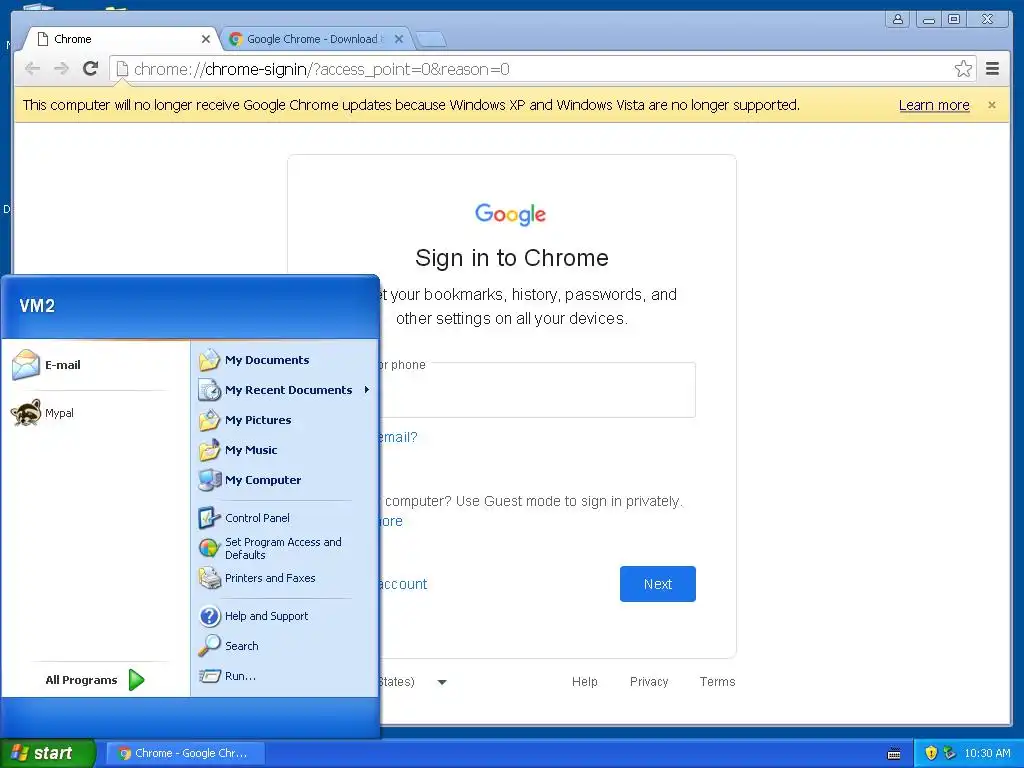Image resolution: width=1024 pixels, height=768 pixels.
Task: Open My Music folder in Start menu
Action: coord(285,450)
